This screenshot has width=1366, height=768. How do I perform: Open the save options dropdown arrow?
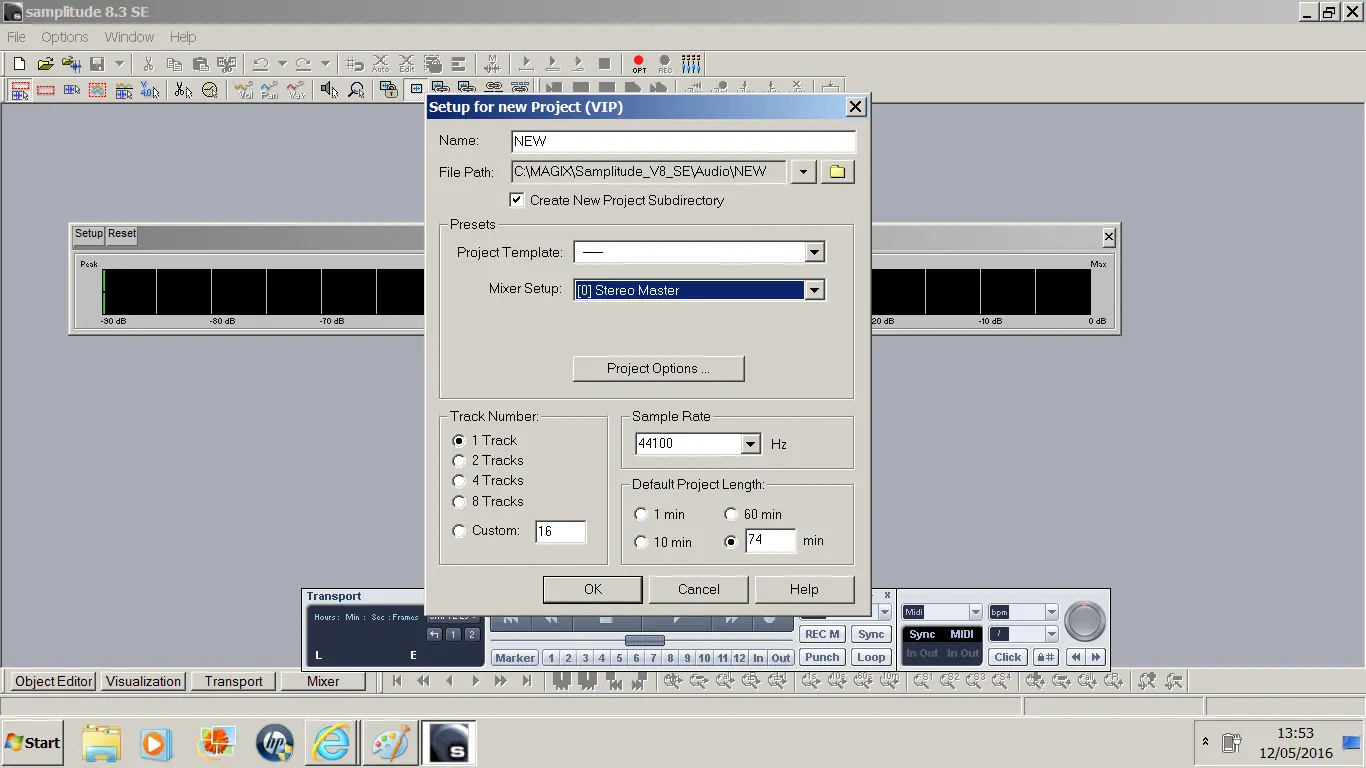coord(119,64)
